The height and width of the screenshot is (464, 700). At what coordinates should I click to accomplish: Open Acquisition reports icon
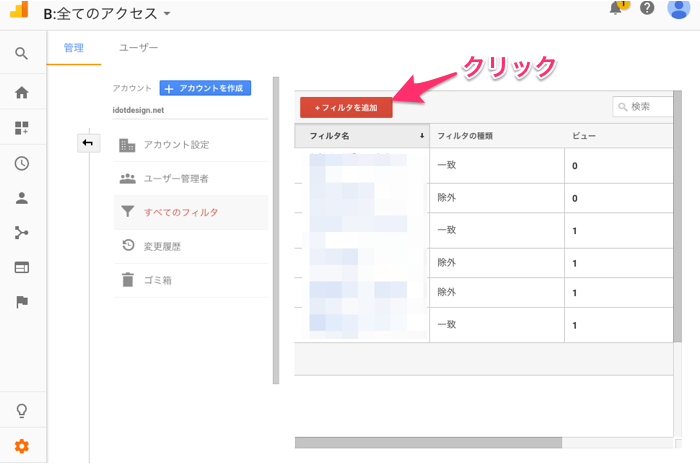click(22, 233)
